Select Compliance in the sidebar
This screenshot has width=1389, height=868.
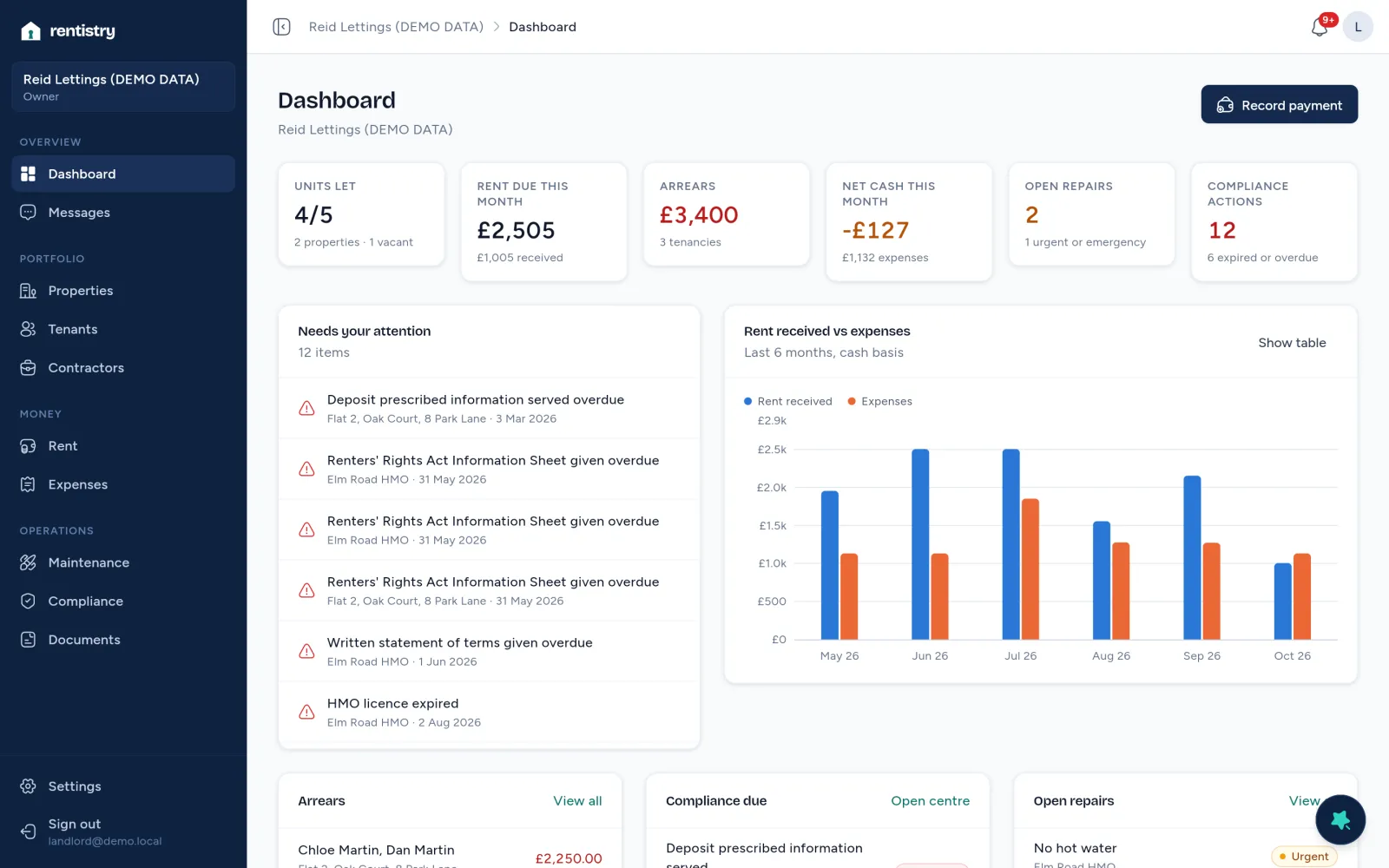click(x=123, y=601)
